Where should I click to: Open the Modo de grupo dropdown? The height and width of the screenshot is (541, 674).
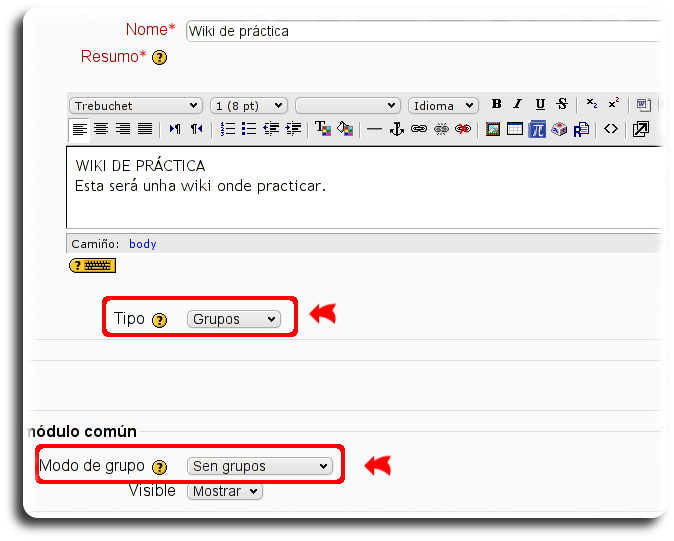pyautogui.click(x=260, y=466)
